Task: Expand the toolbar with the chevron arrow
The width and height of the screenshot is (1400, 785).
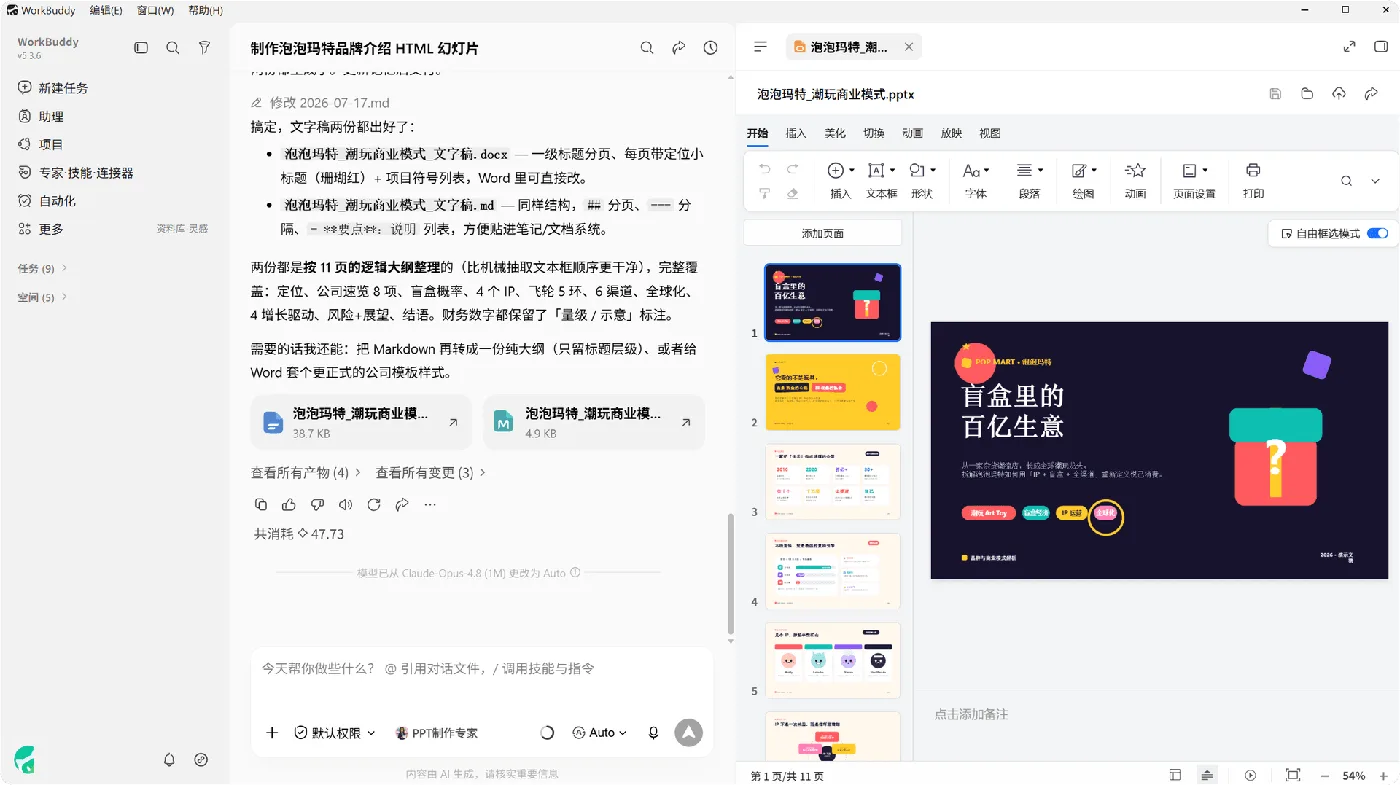Action: point(1376,181)
